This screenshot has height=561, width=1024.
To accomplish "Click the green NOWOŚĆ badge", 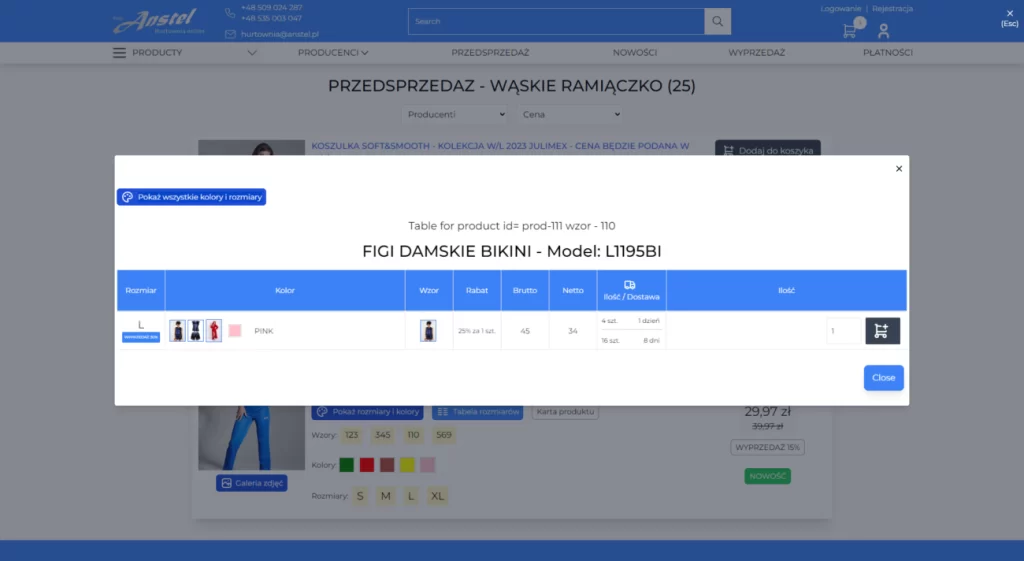I will coord(767,476).
